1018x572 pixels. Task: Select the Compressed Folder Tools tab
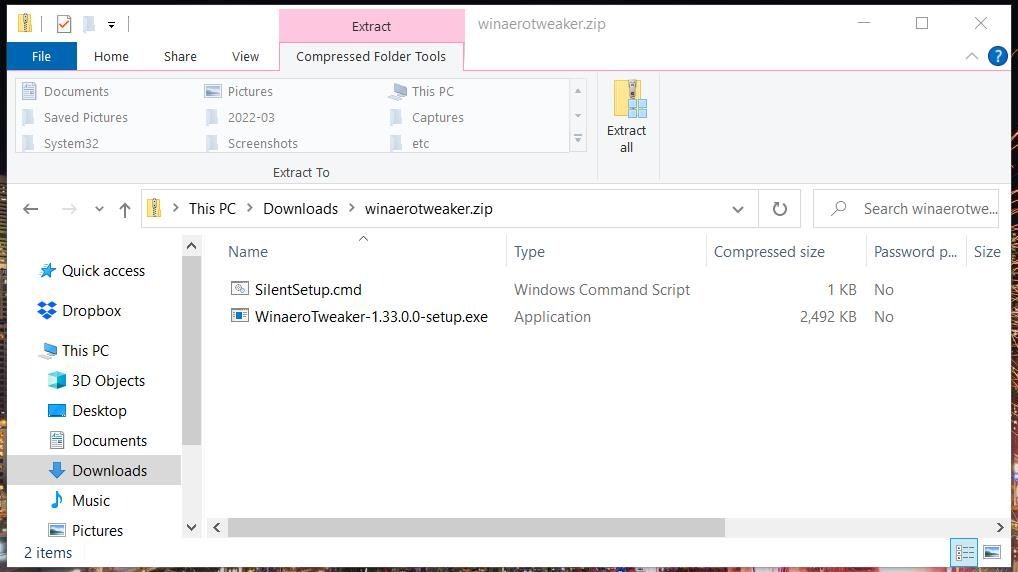(371, 56)
